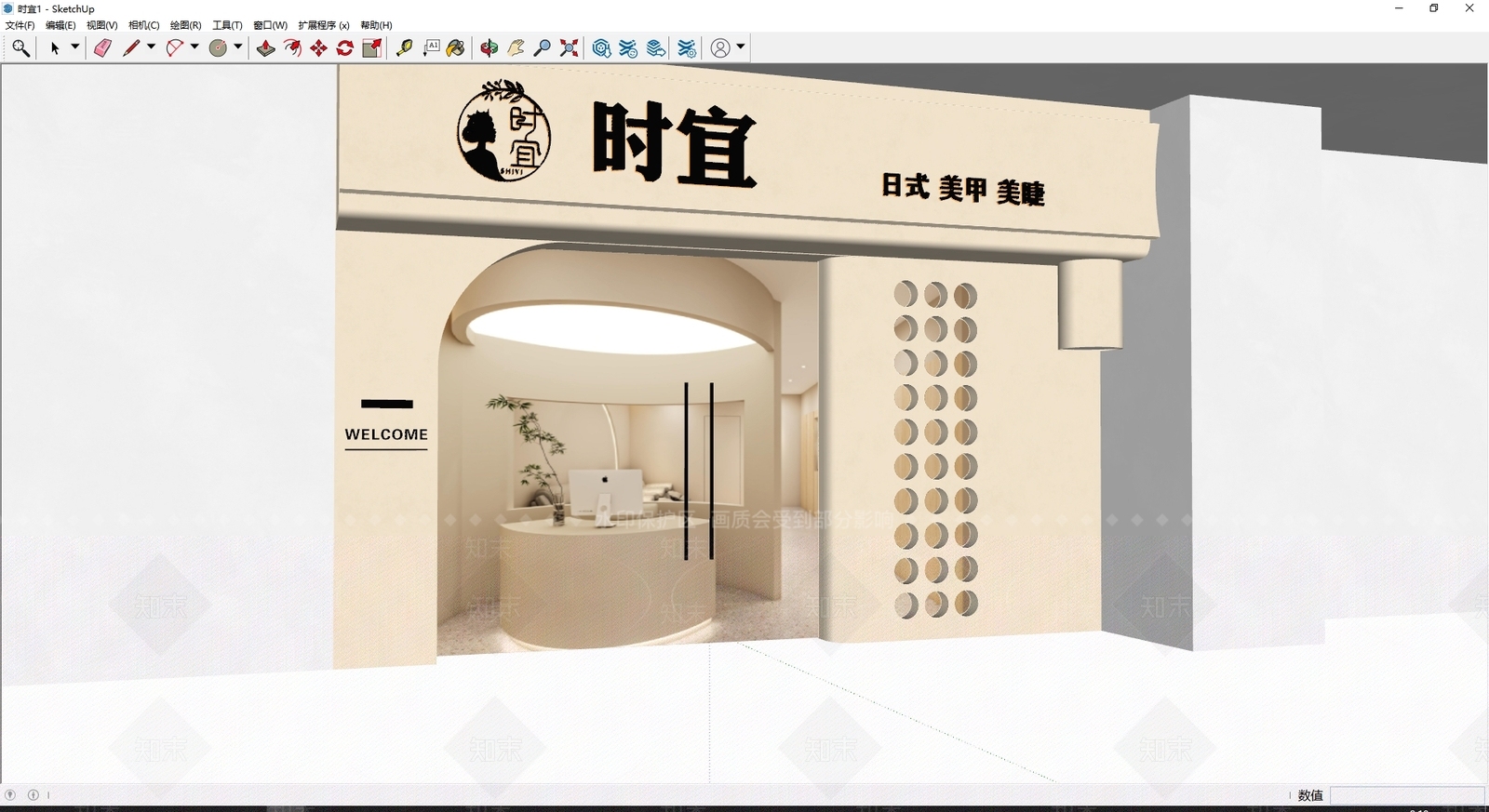Choose the Eraser tool
The width and height of the screenshot is (1489, 812).
(103, 48)
